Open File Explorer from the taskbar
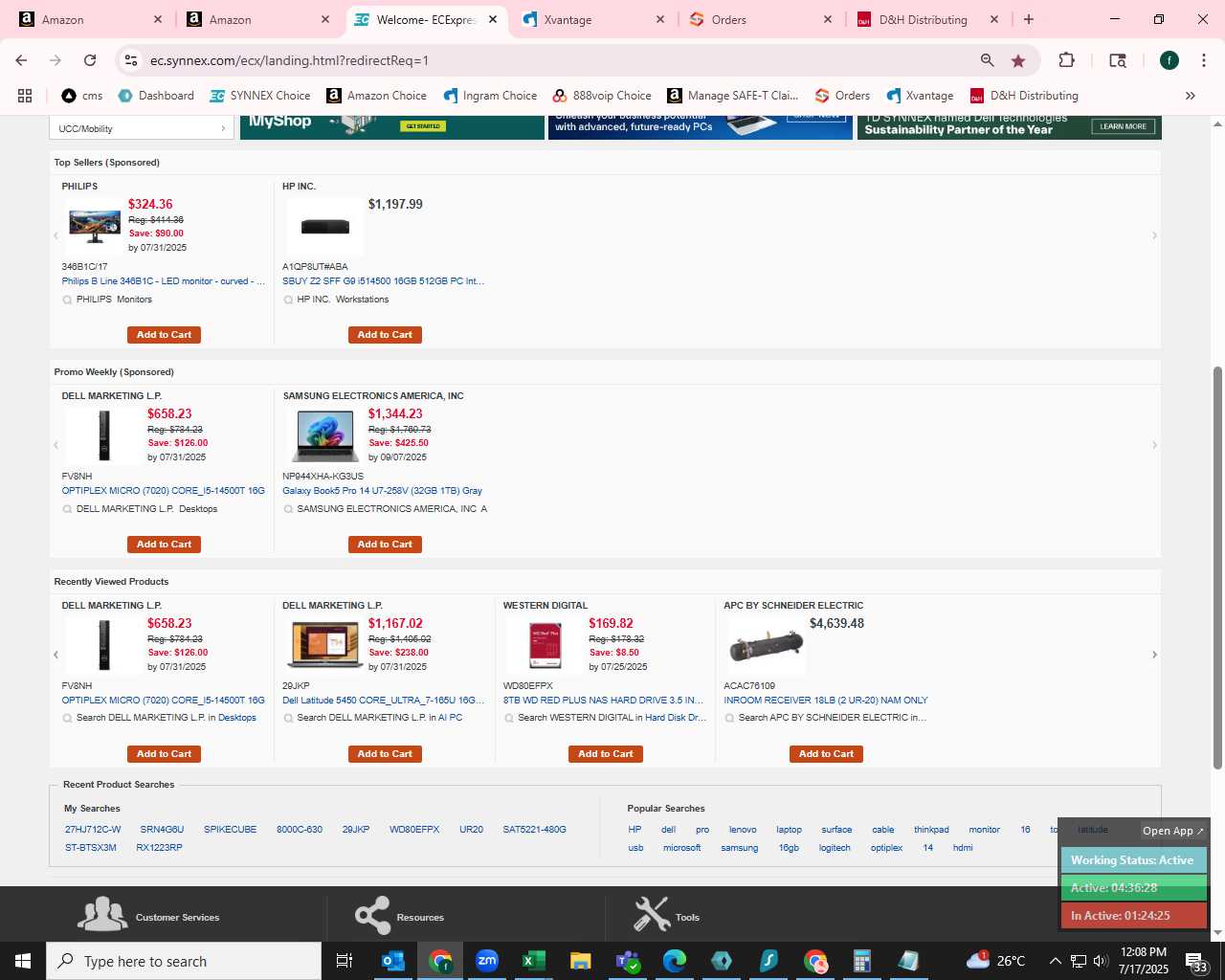This screenshot has width=1225, height=980. pyautogui.click(x=580, y=961)
